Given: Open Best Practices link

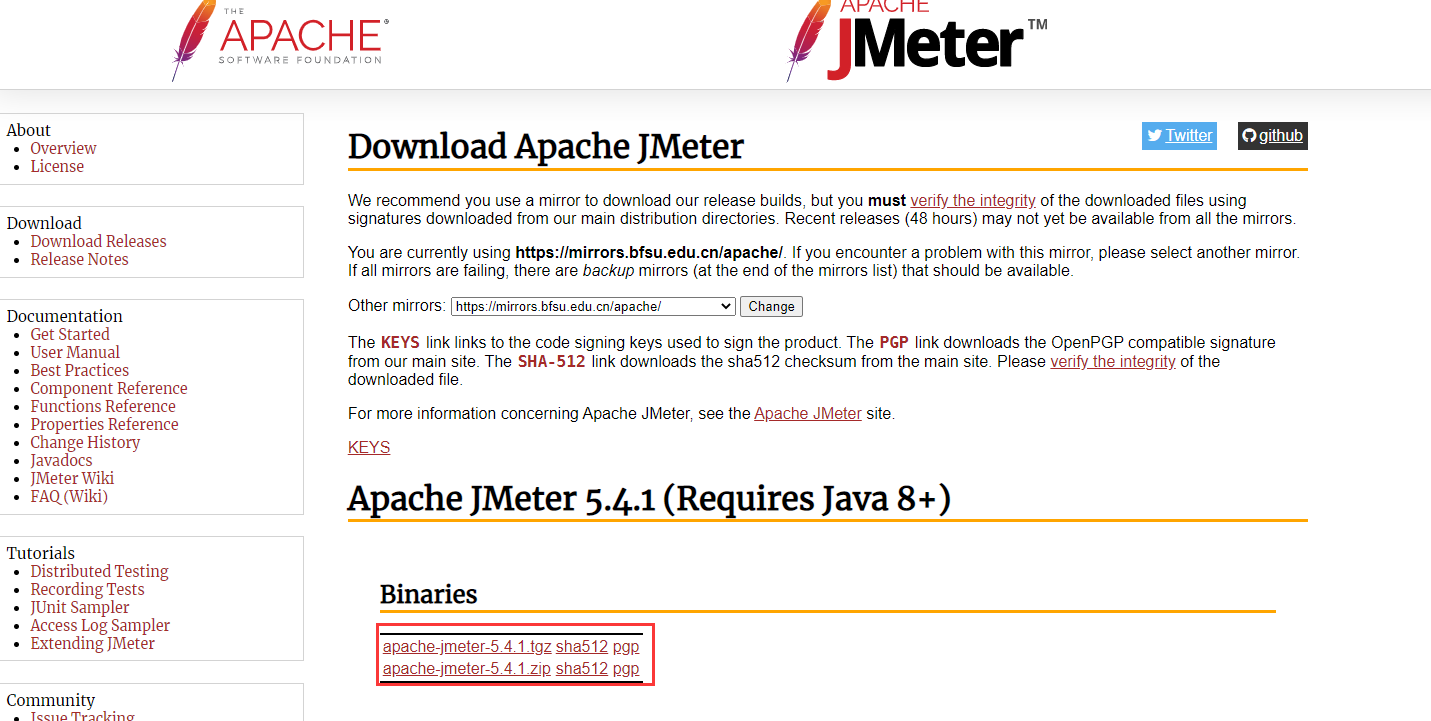Looking at the screenshot, I should 79,370.
